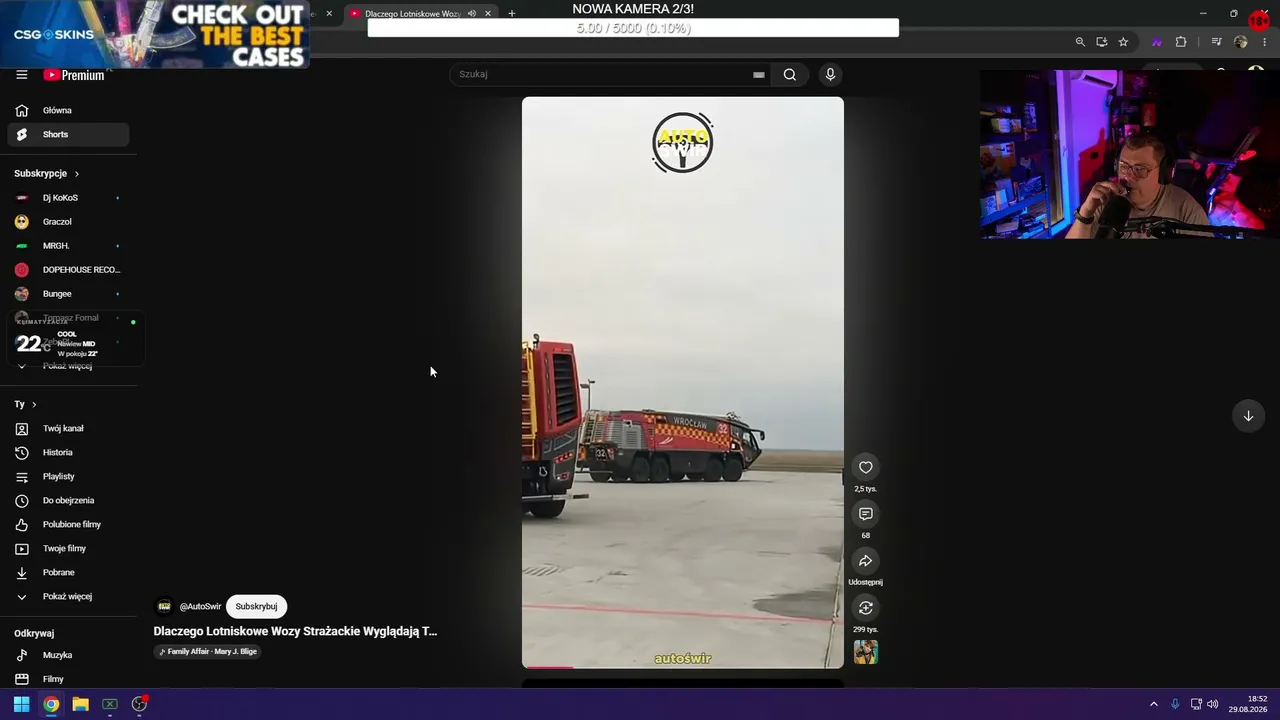1280x720 pixels.
Task: Open Filmy in Odkrywaj
Action: (68, 679)
